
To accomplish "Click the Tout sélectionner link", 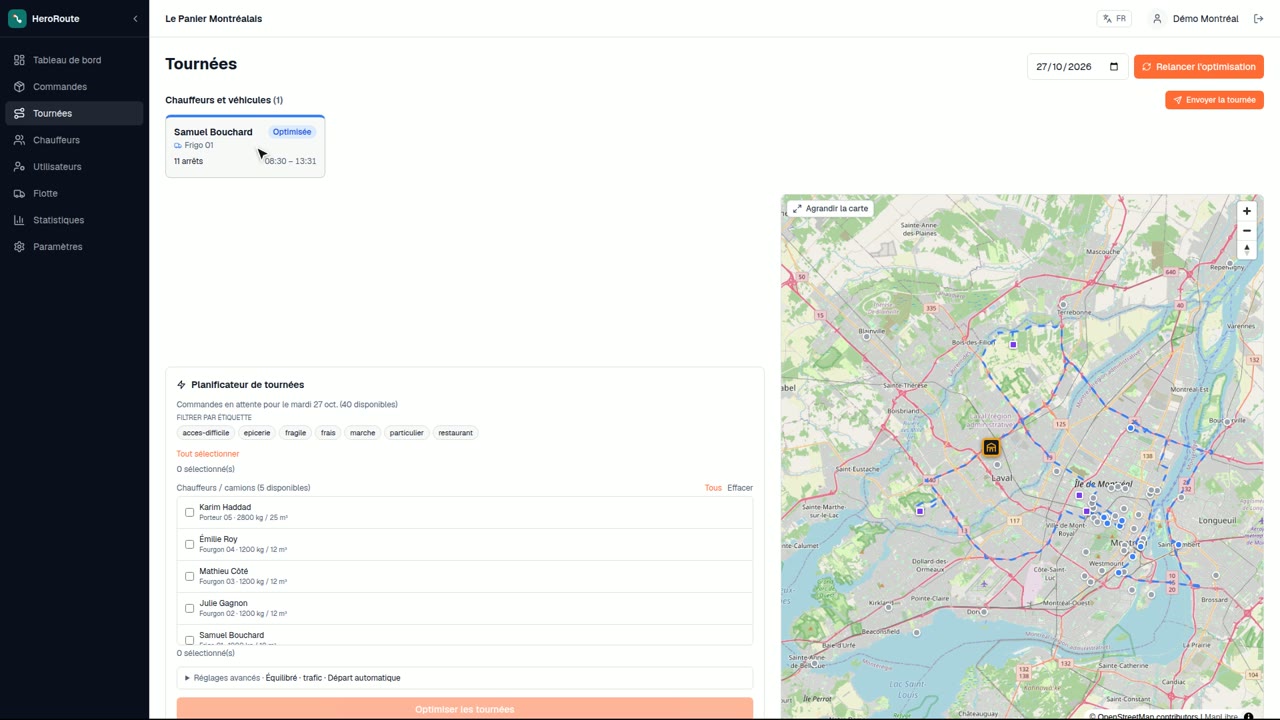I will click(208, 454).
